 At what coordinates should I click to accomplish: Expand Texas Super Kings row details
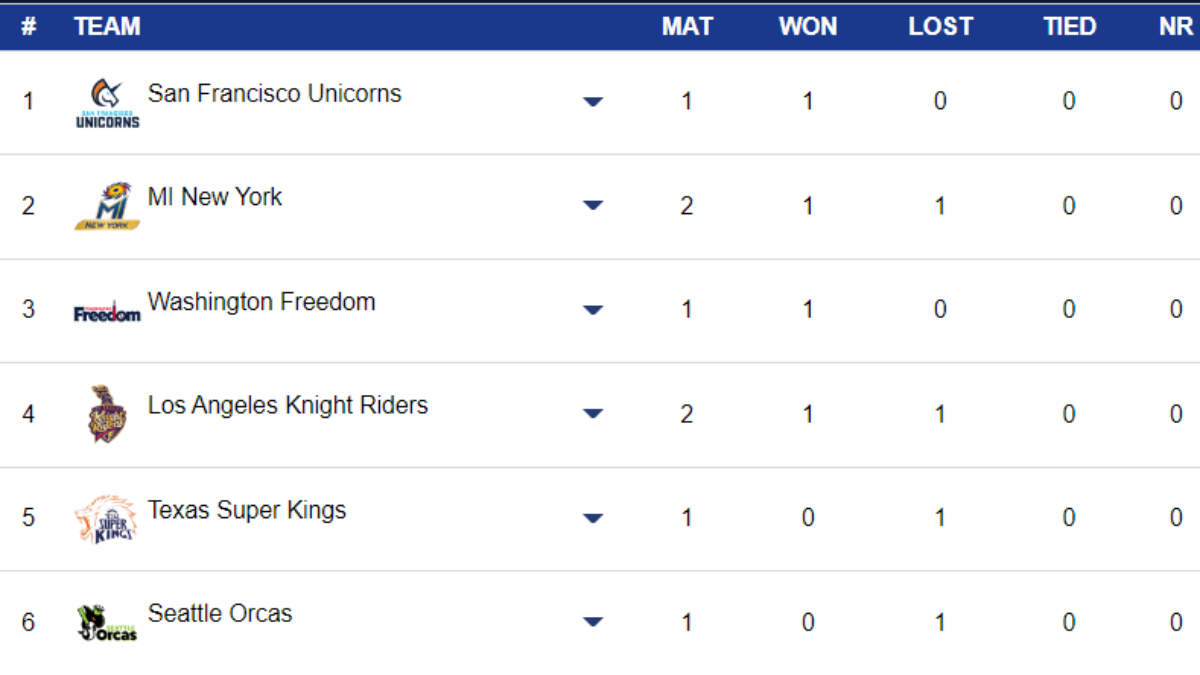pyautogui.click(x=593, y=518)
